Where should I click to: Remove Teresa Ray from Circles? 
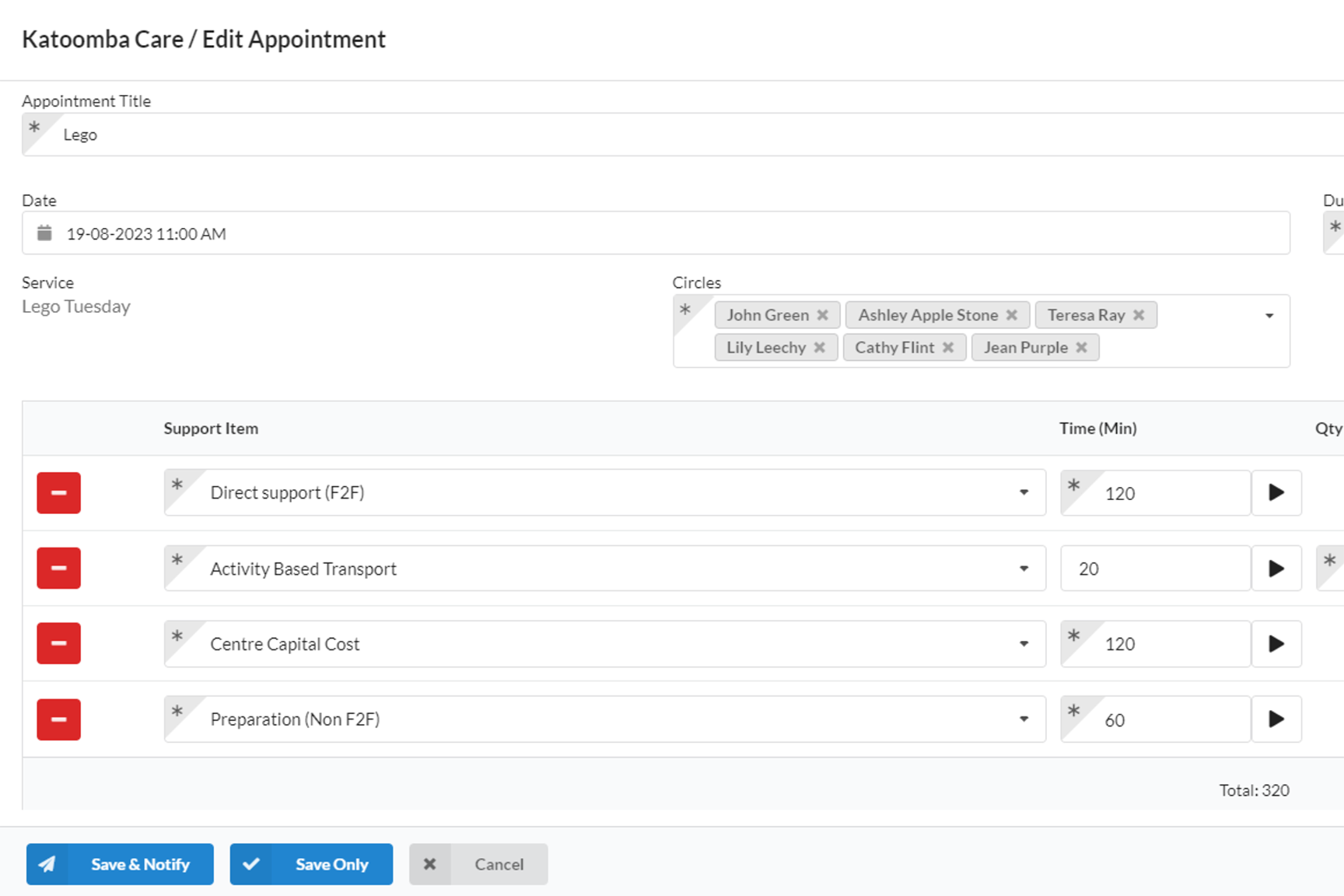(x=1139, y=315)
